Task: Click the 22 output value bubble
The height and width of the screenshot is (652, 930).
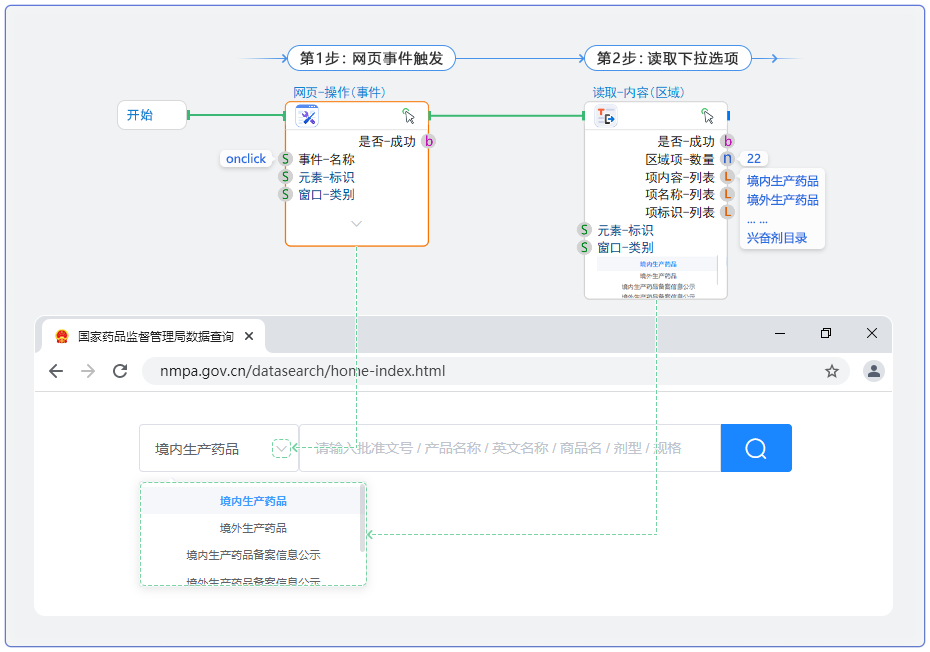Action: pos(753,158)
